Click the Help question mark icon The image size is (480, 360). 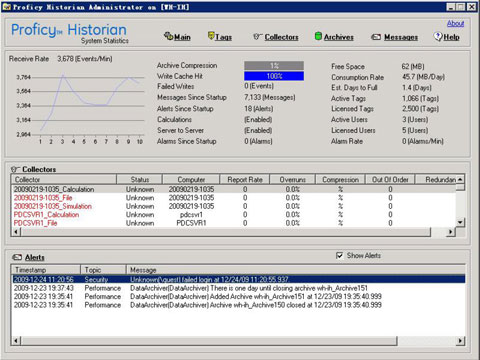[438, 36]
